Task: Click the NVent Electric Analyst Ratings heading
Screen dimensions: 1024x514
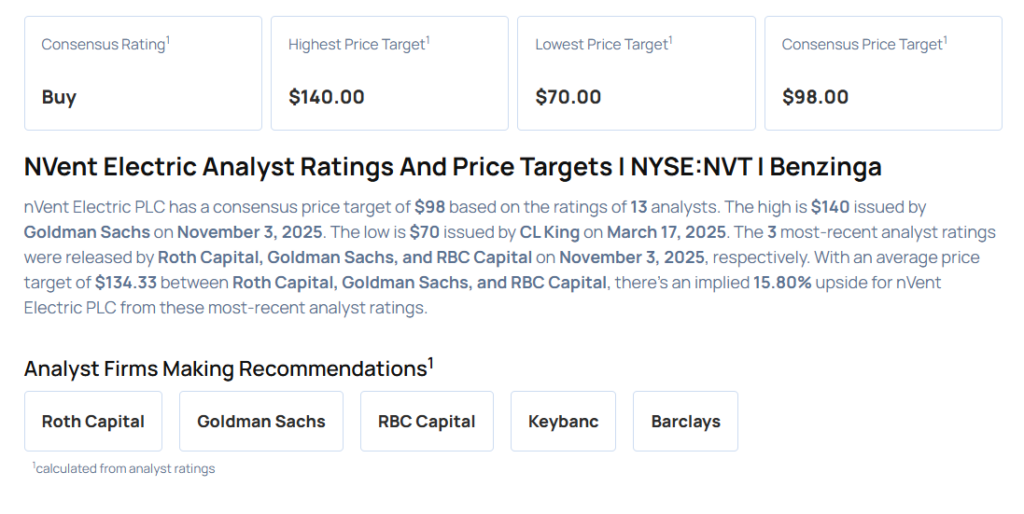Action: [x=452, y=166]
